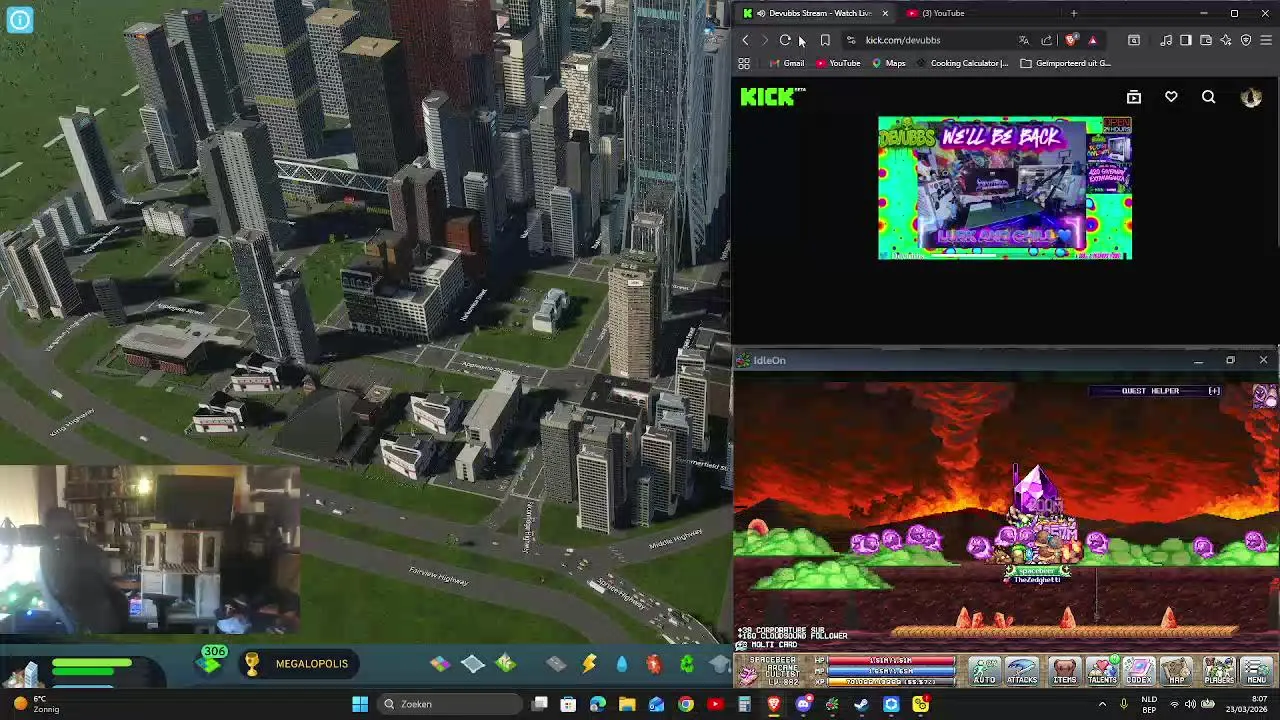Open the ITEMS bag in IdleOn

[x=1064, y=671]
